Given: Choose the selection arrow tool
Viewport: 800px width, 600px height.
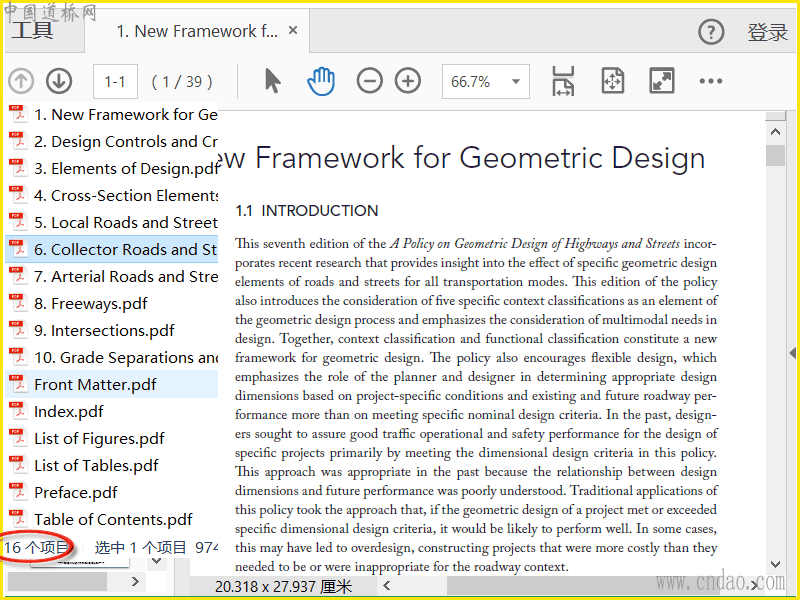Looking at the screenshot, I should tap(272, 82).
